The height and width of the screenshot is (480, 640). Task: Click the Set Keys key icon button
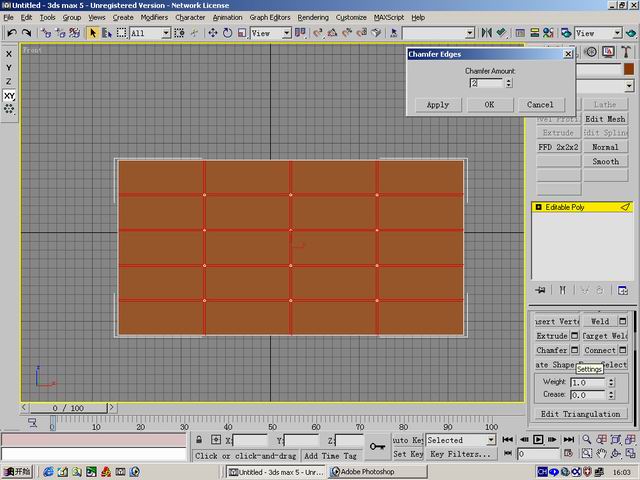[x=377, y=447]
